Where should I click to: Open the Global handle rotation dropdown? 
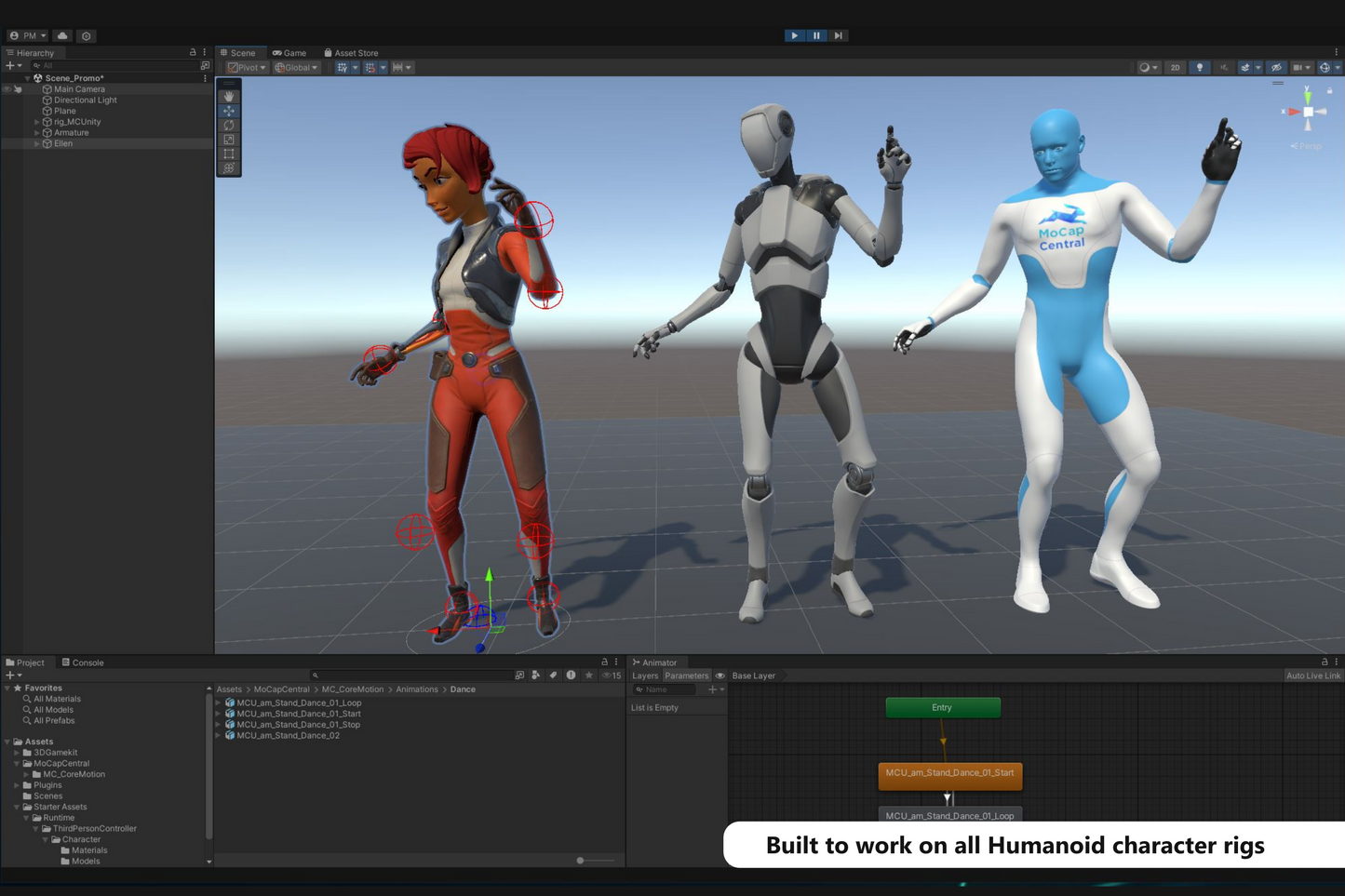click(296, 68)
